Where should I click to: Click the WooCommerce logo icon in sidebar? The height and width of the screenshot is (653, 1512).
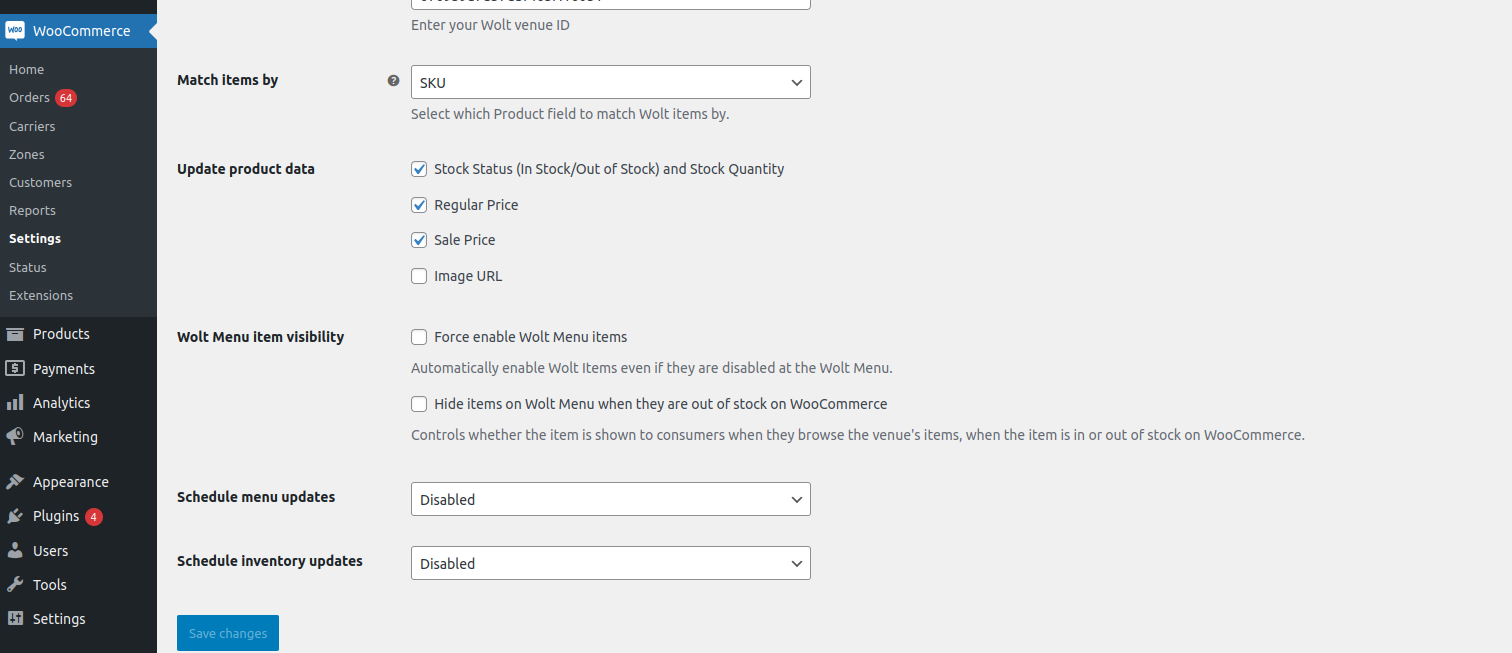[15, 31]
